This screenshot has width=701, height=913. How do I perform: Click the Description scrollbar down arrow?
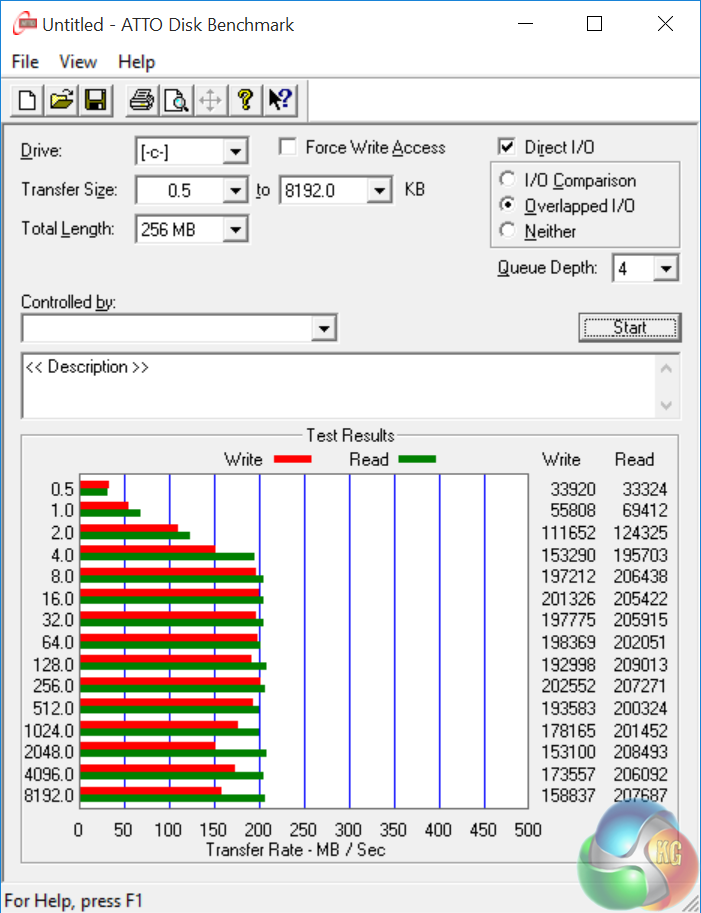click(667, 405)
